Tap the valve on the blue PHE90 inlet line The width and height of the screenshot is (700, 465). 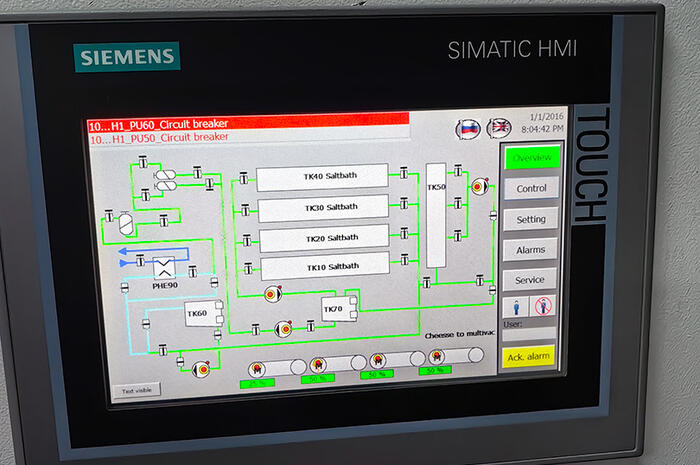(140, 261)
